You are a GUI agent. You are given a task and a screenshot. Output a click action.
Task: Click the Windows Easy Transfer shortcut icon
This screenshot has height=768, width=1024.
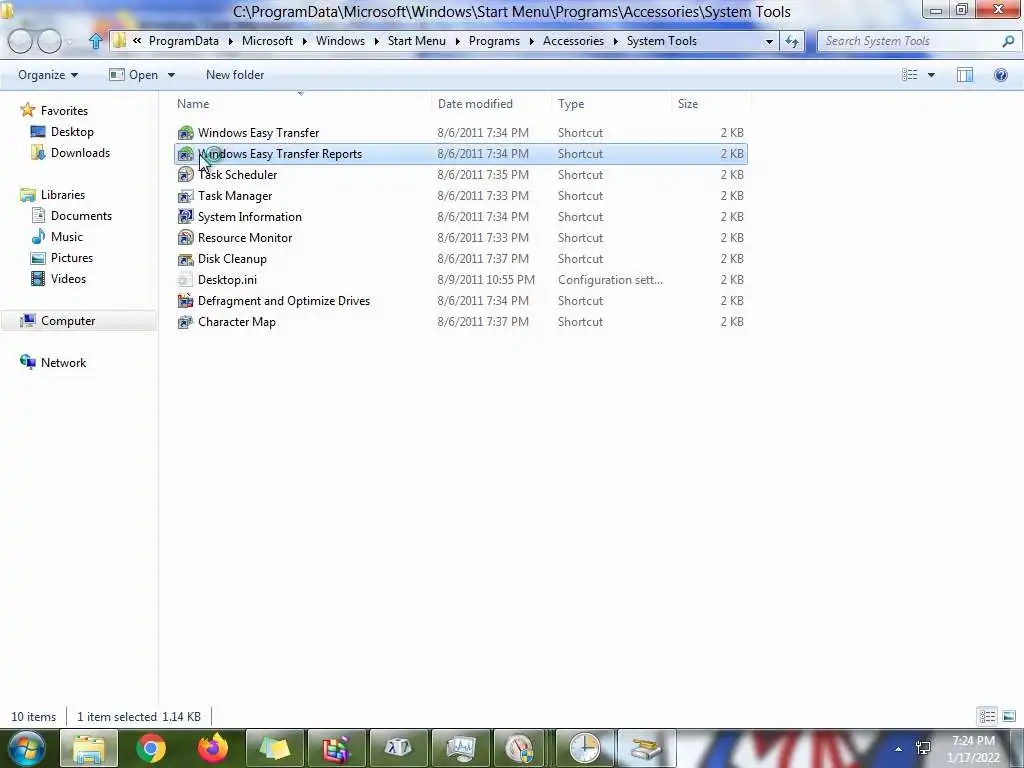pyautogui.click(x=185, y=133)
